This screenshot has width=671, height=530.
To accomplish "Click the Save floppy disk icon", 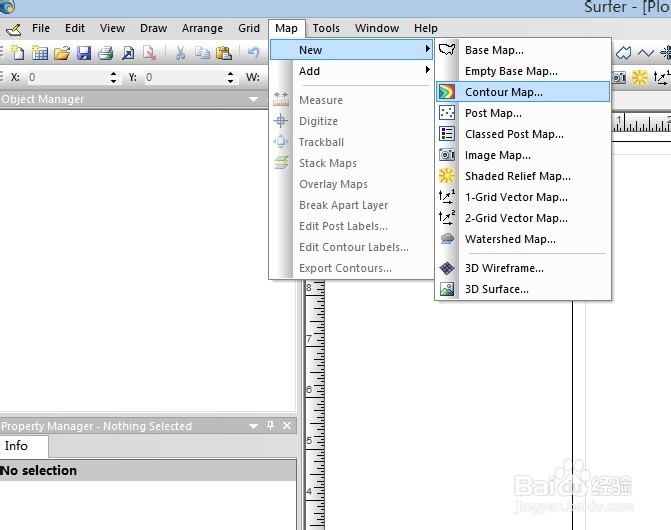I will pos(84,53).
